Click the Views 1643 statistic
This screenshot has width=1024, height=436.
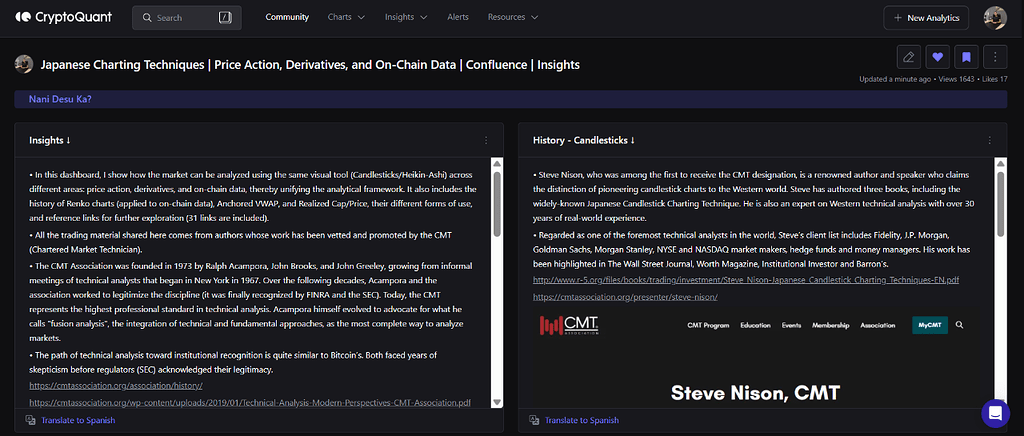pyautogui.click(x=956, y=79)
